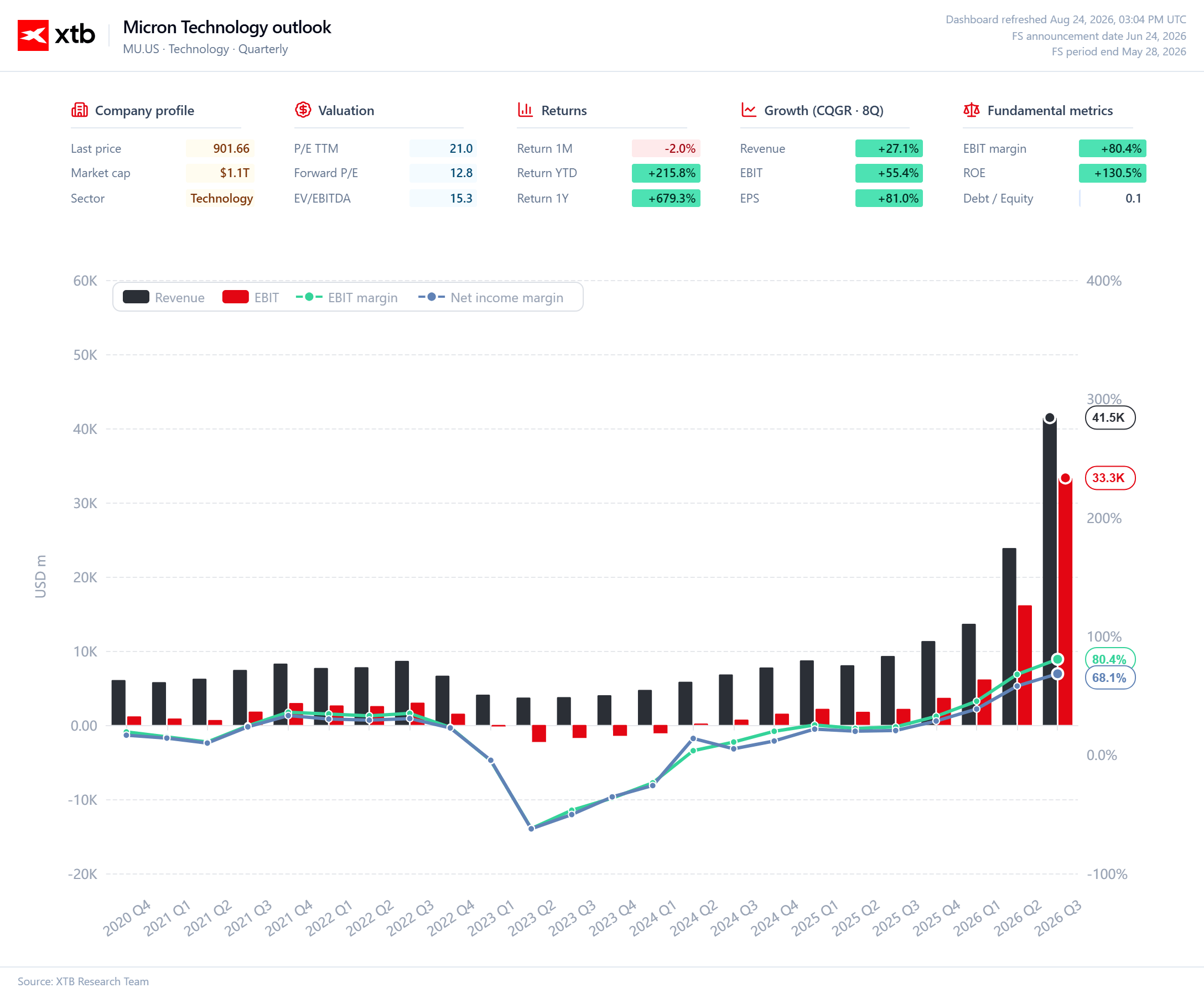Click the EV/EBITDA value 15.3

click(443, 199)
